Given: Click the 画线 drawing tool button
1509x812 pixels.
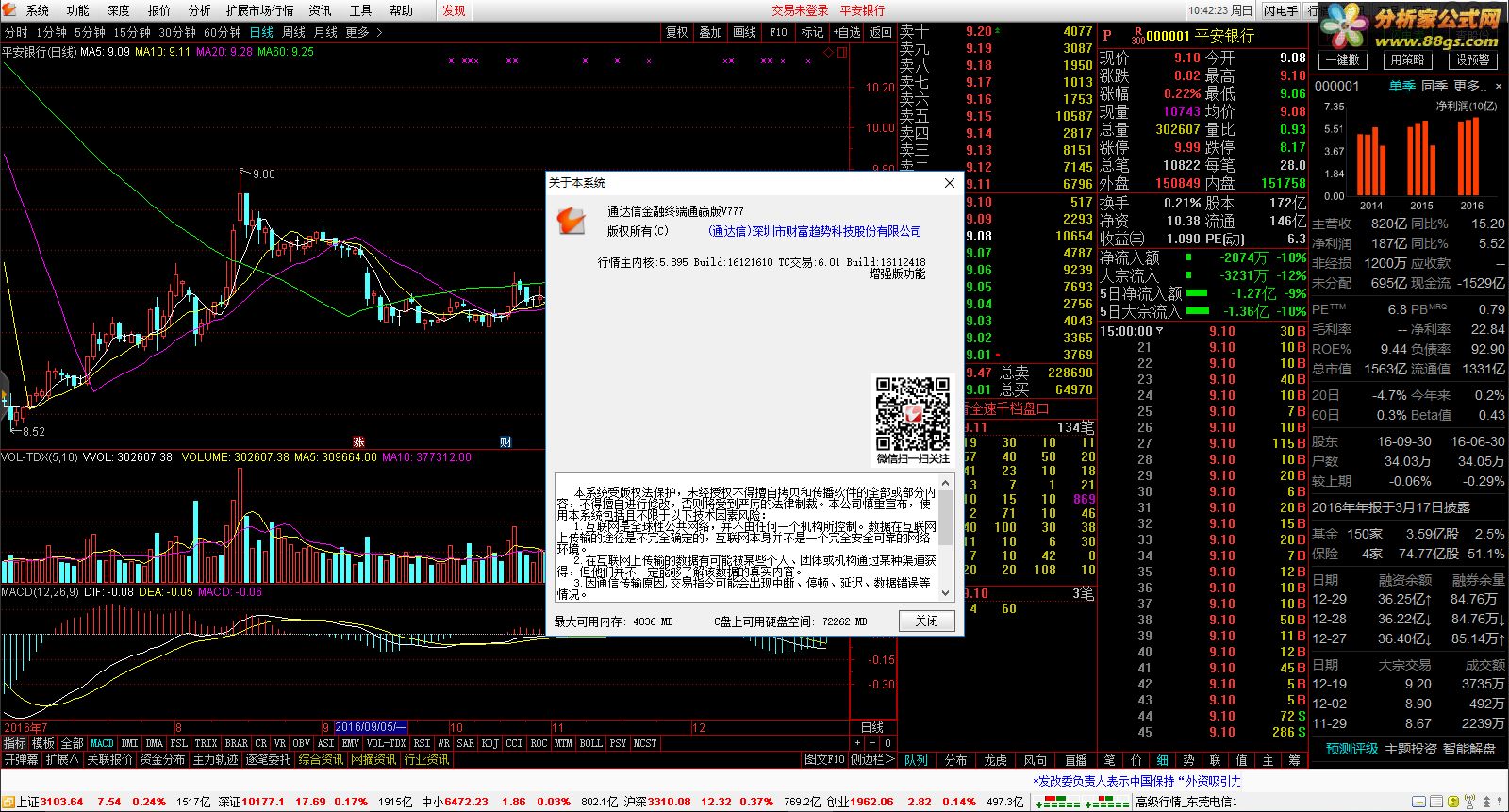Looking at the screenshot, I should pyautogui.click(x=744, y=32).
